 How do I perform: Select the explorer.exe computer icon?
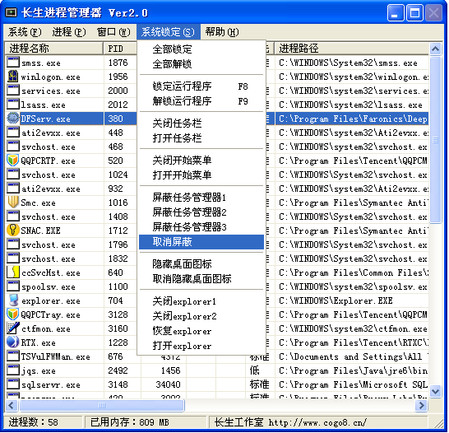(13, 300)
